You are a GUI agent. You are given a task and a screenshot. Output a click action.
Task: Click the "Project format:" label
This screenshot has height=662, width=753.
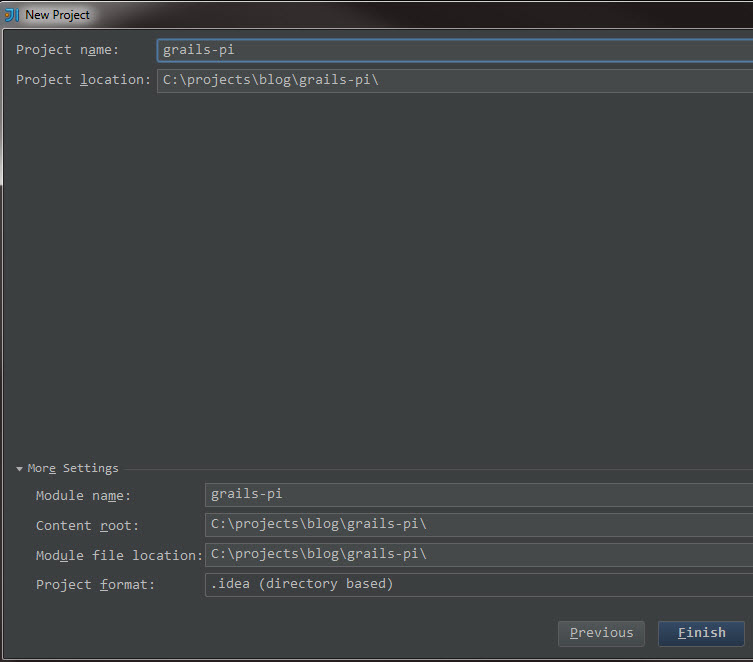95,585
